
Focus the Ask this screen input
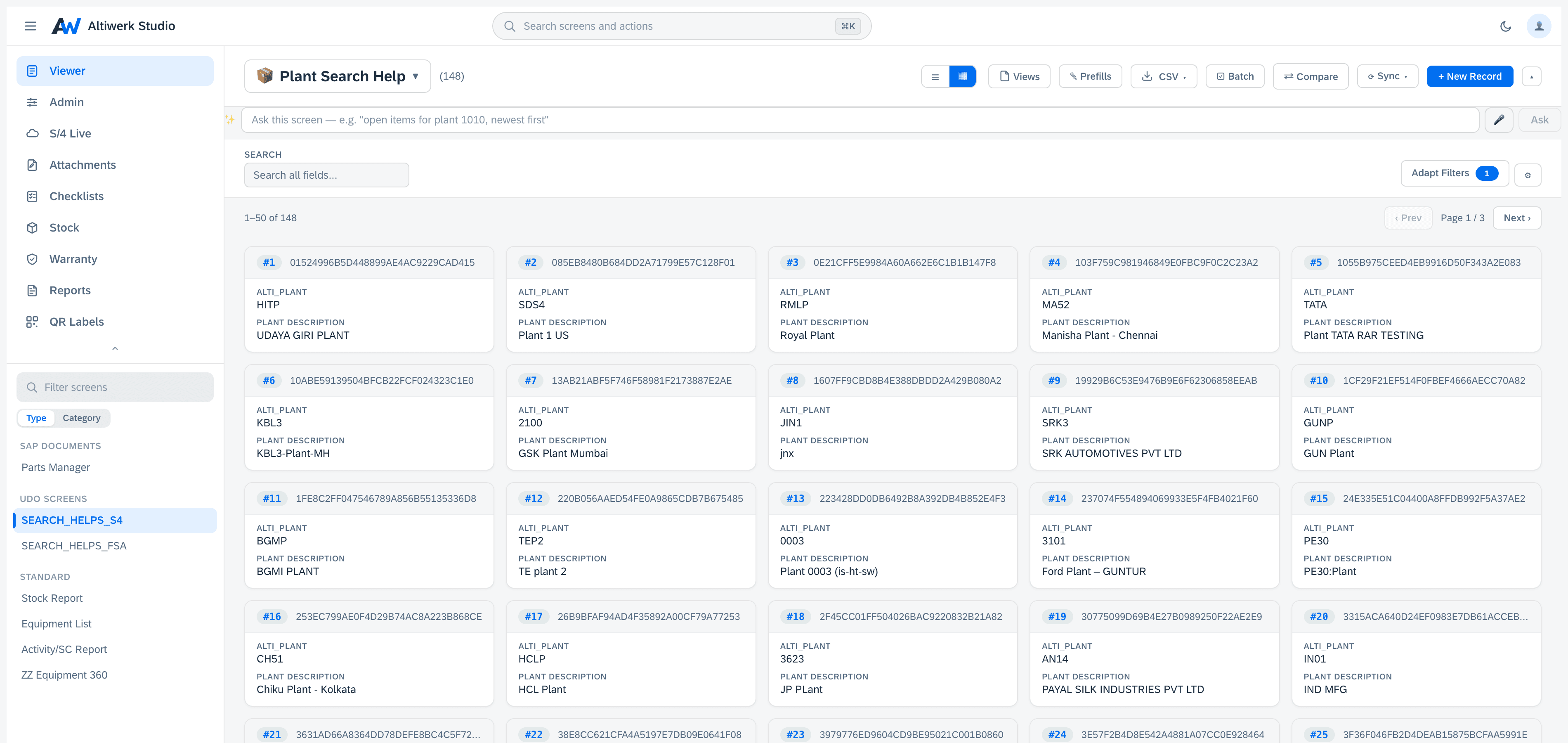(860, 120)
